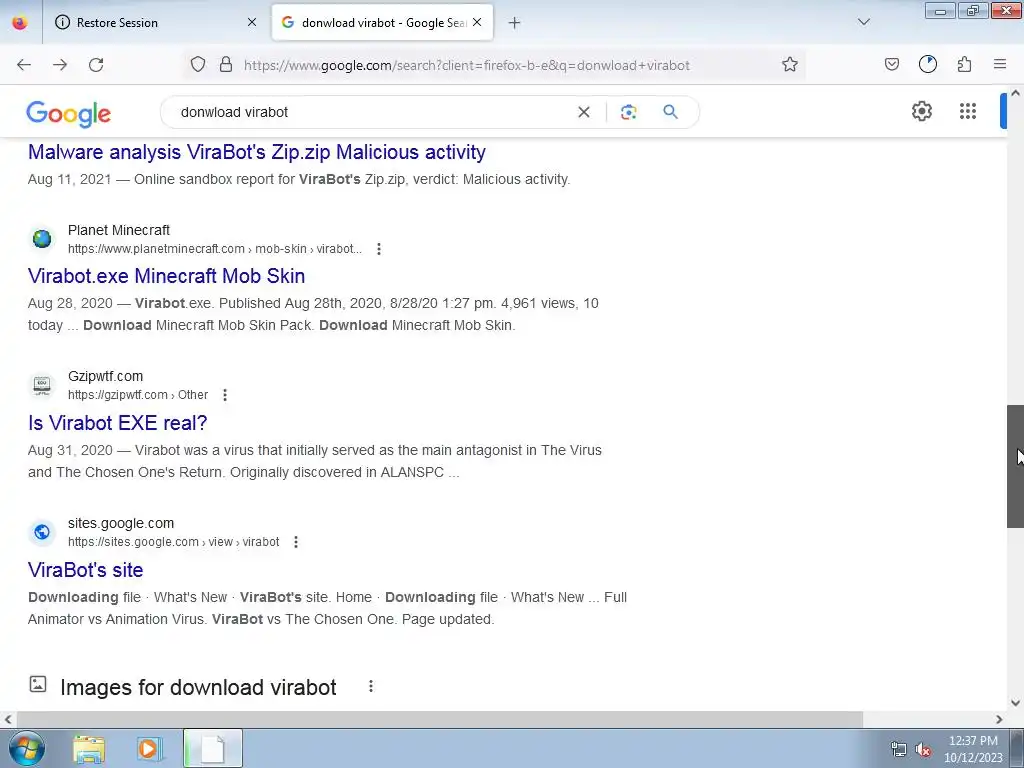The height and width of the screenshot is (768, 1024).
Task: Launch Windows Media Player from taskbar
Action: (x=149, y=749)
